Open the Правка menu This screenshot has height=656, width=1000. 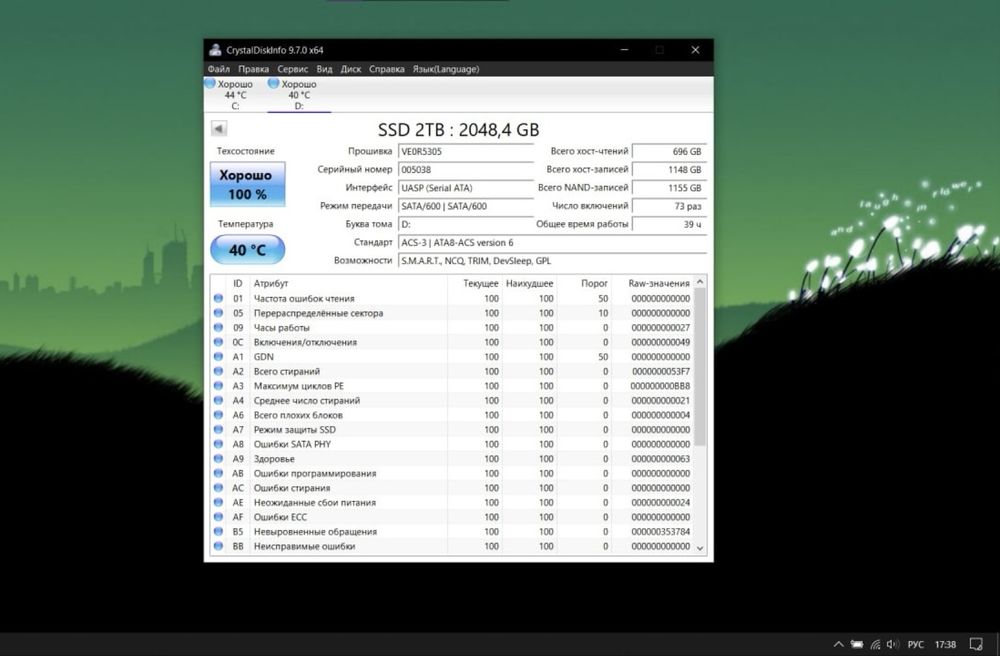253,69
